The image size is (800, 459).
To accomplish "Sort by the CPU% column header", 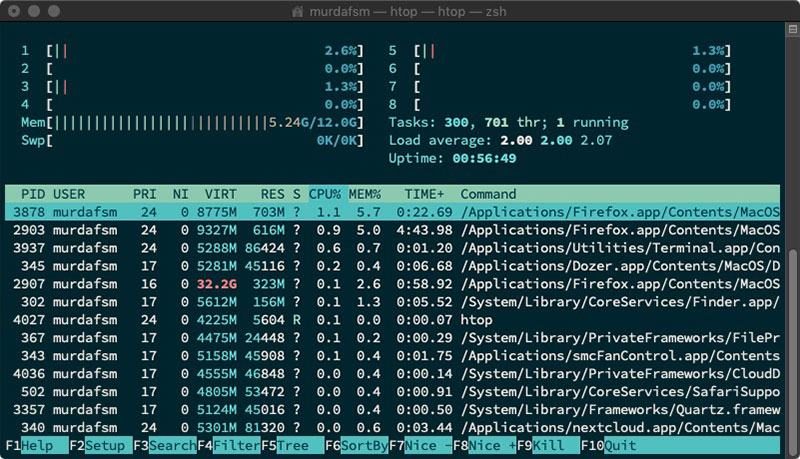I will (324, 194).
